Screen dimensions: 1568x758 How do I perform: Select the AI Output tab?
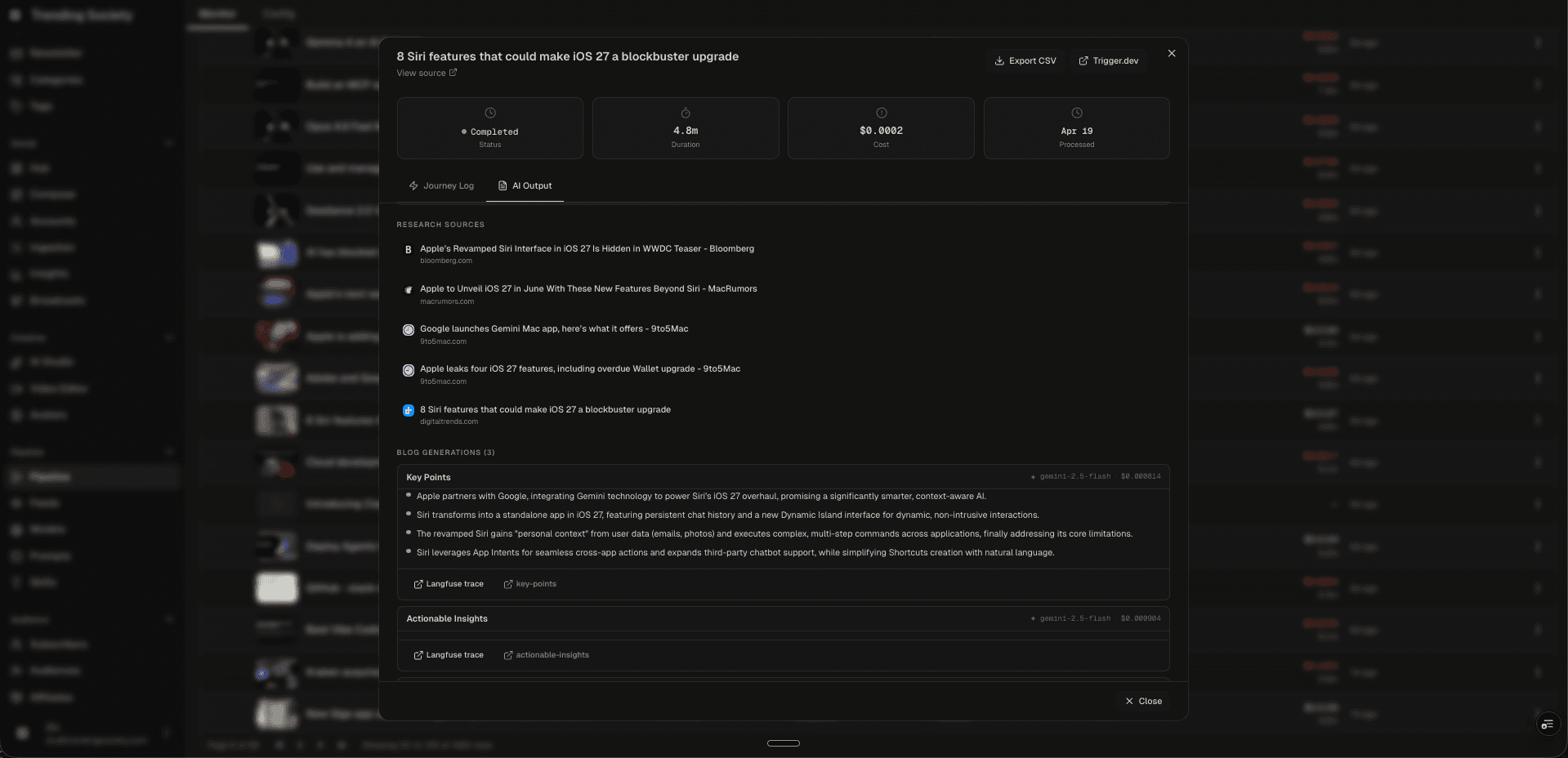coord(526,186)
